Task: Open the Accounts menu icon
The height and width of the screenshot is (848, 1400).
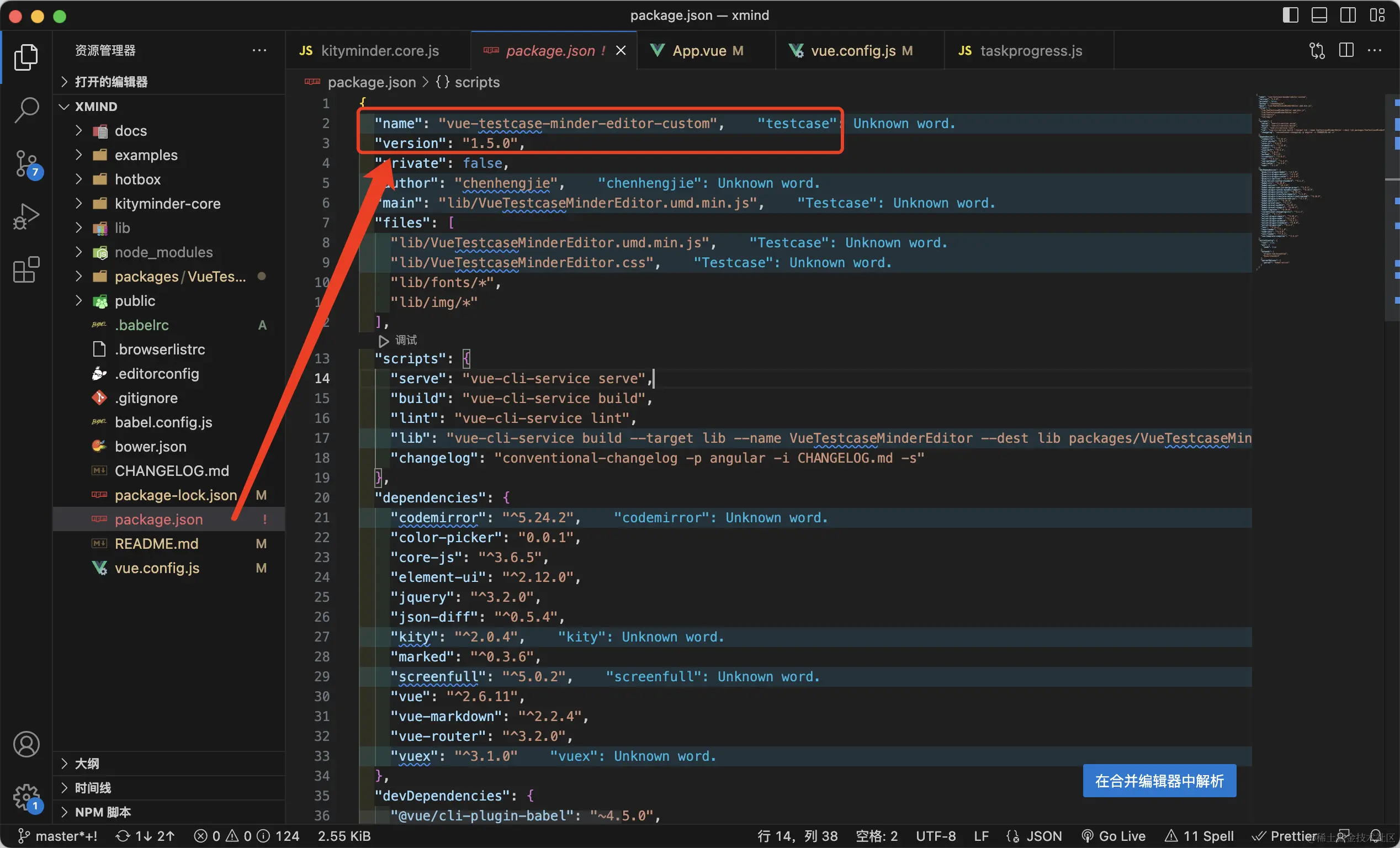Action: 26,744
